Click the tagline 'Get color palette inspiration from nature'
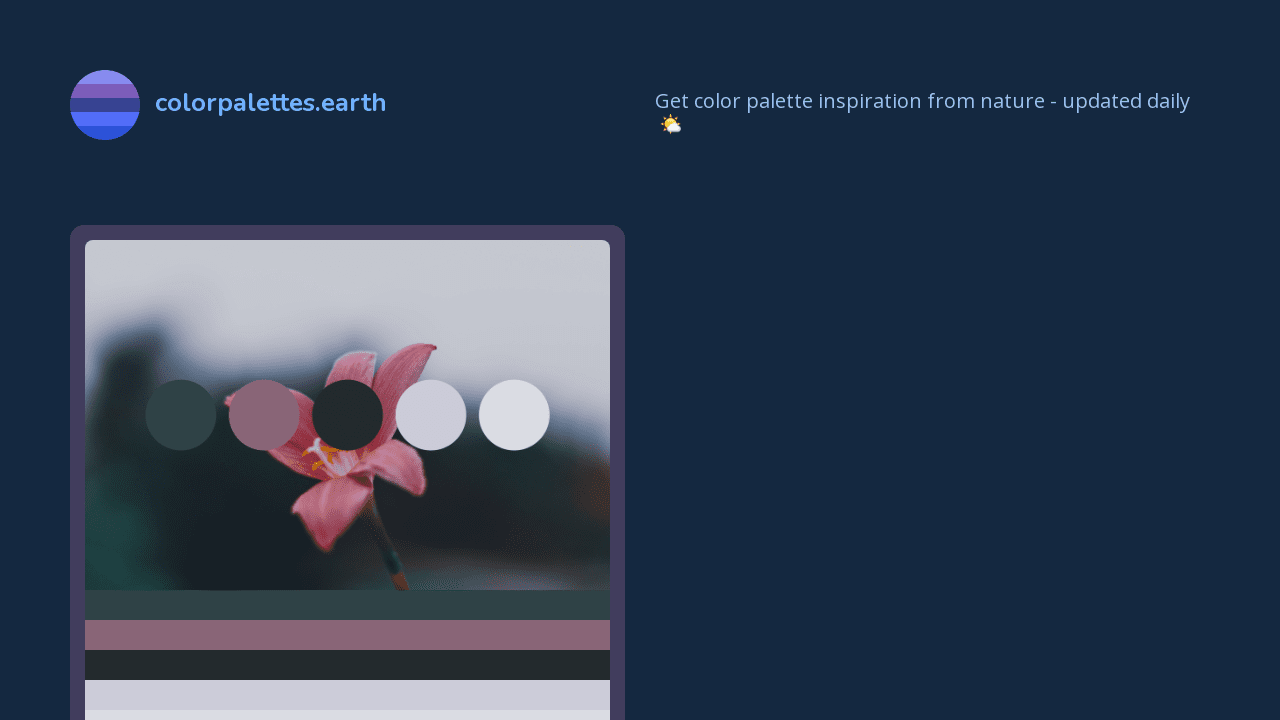The height and width of the screenshot is (720, 1280). pos(849,101)
